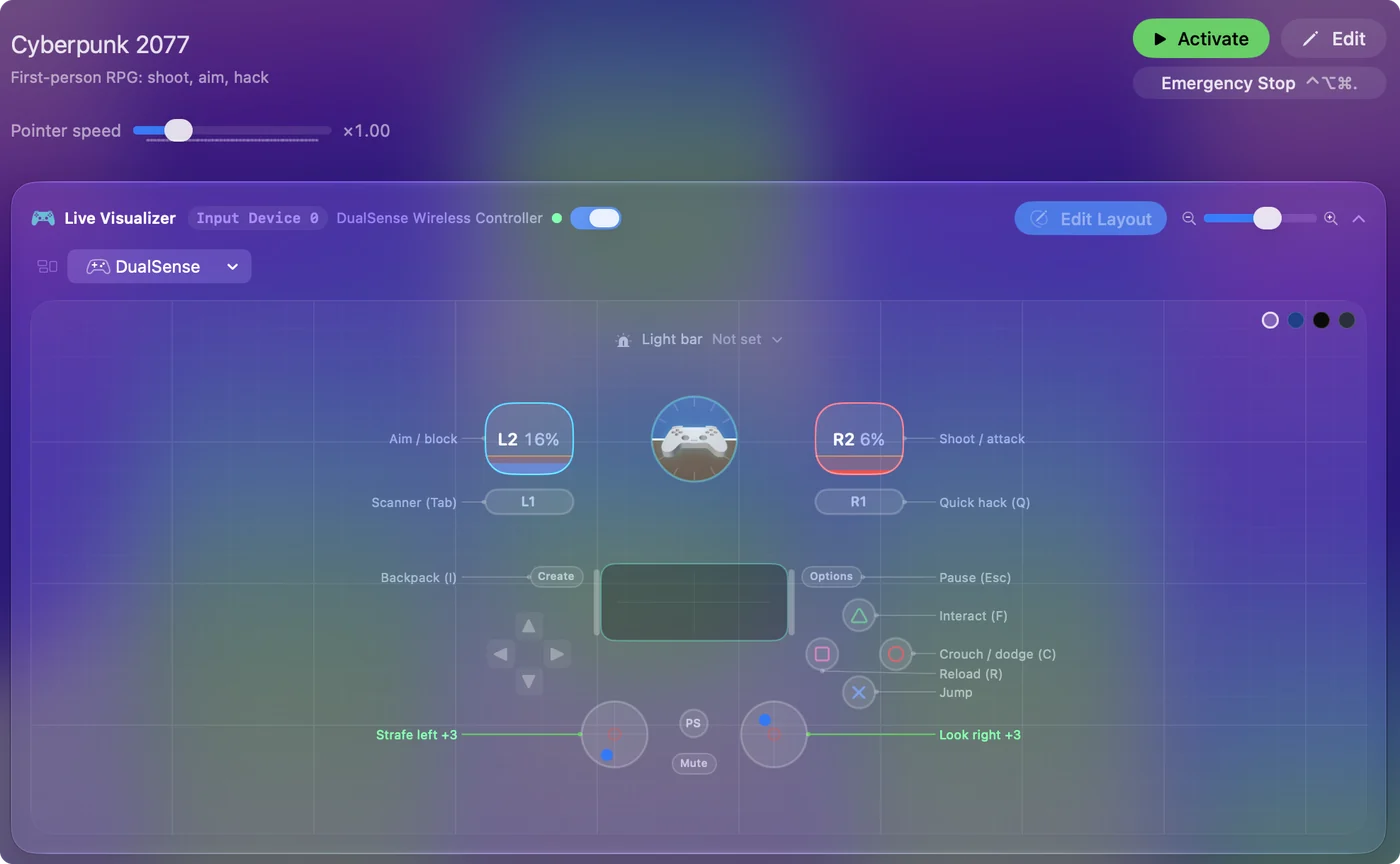Select the D-pad right arrow
This screenshot has height=864, width=1400.
click(x=557, y=654)
